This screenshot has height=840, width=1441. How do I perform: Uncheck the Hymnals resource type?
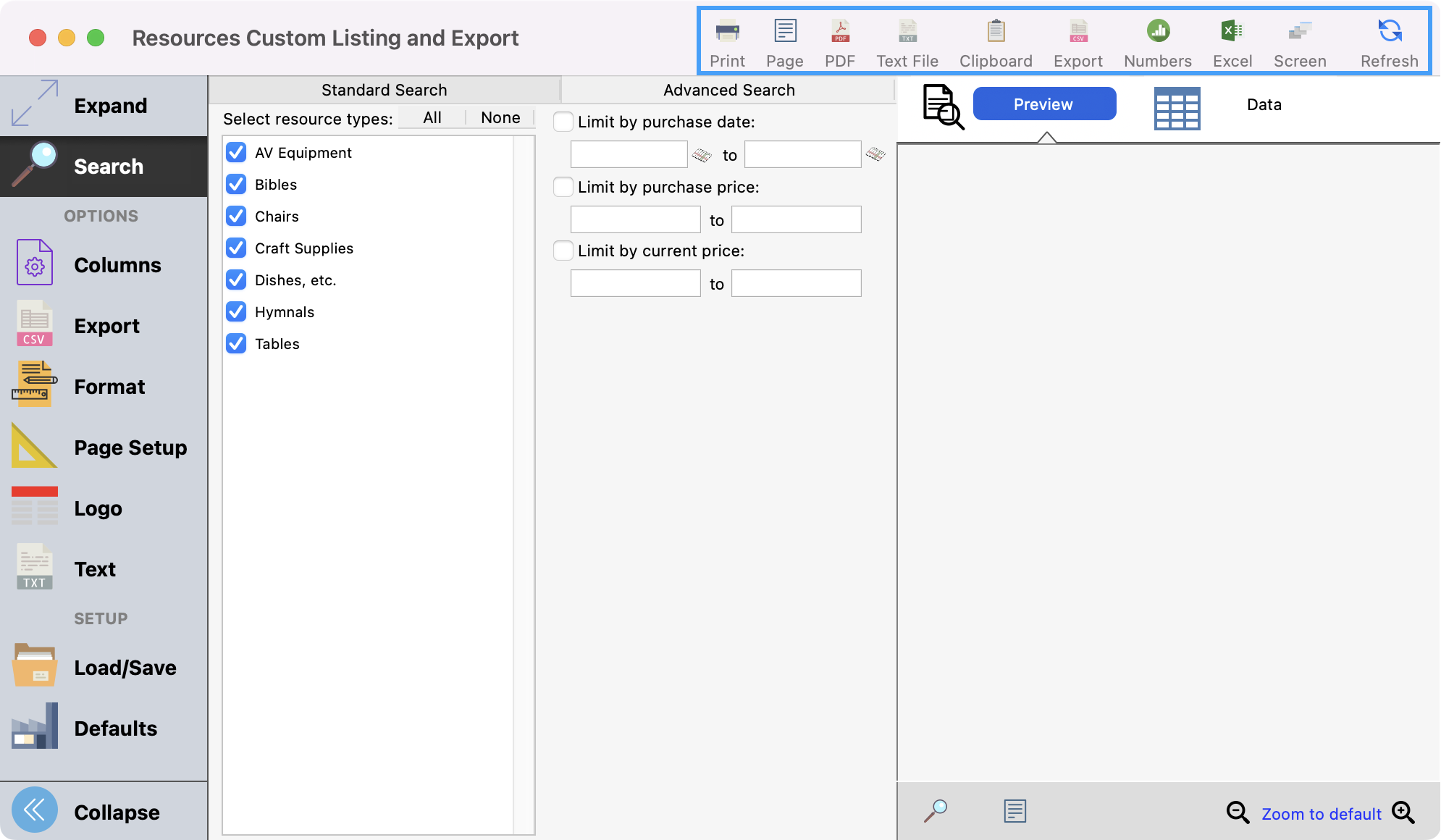pos(236,312)
